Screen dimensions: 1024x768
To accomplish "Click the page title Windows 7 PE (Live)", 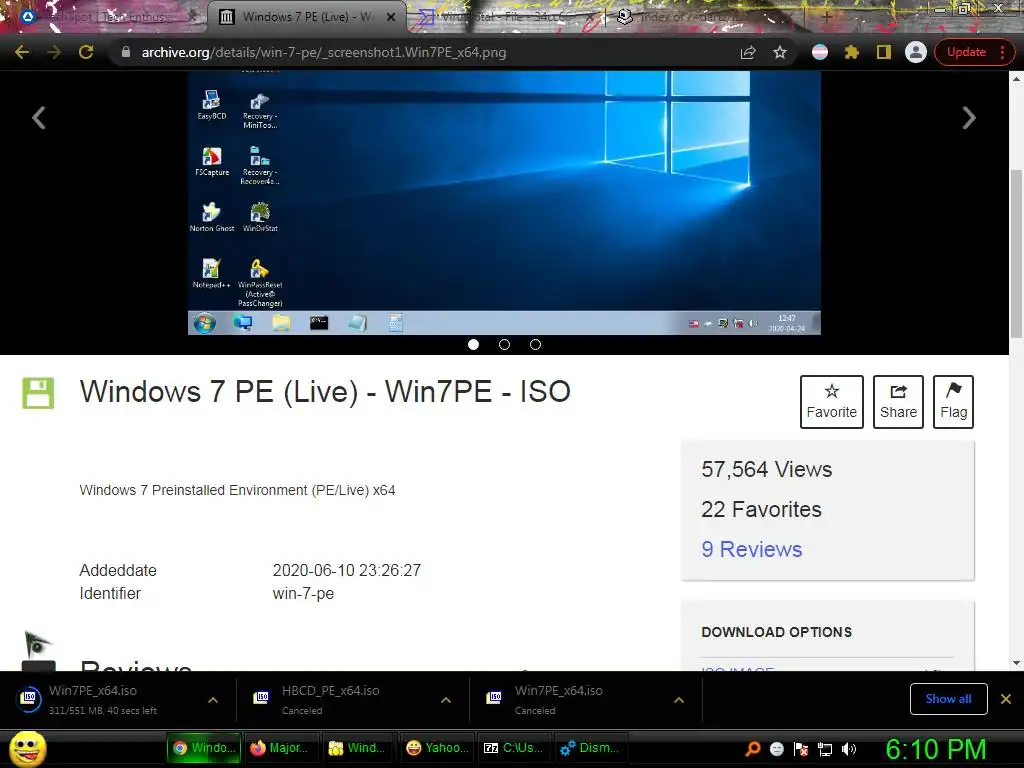I will 325,392.
